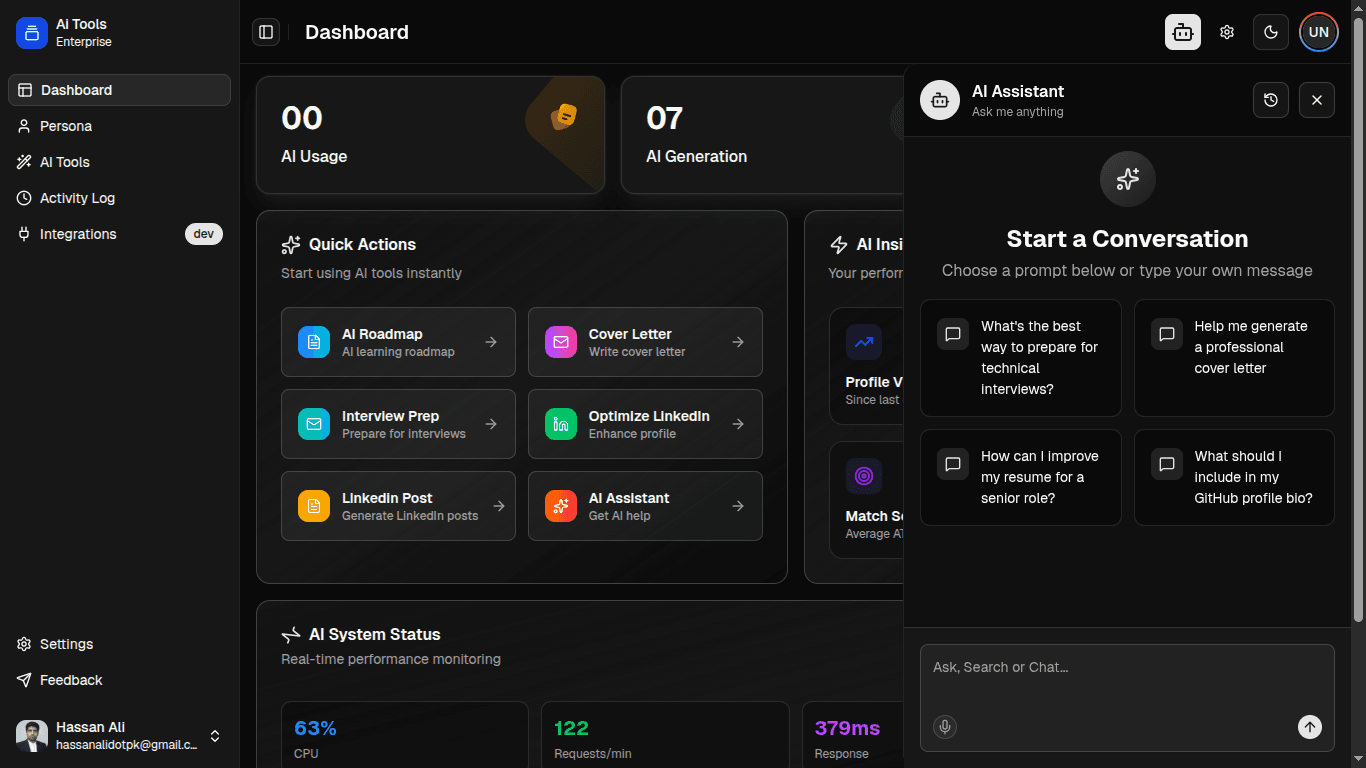Open the AI Assistant robot icon in header
This screenshot has width=1366, height=768.
pos(1183,32)
